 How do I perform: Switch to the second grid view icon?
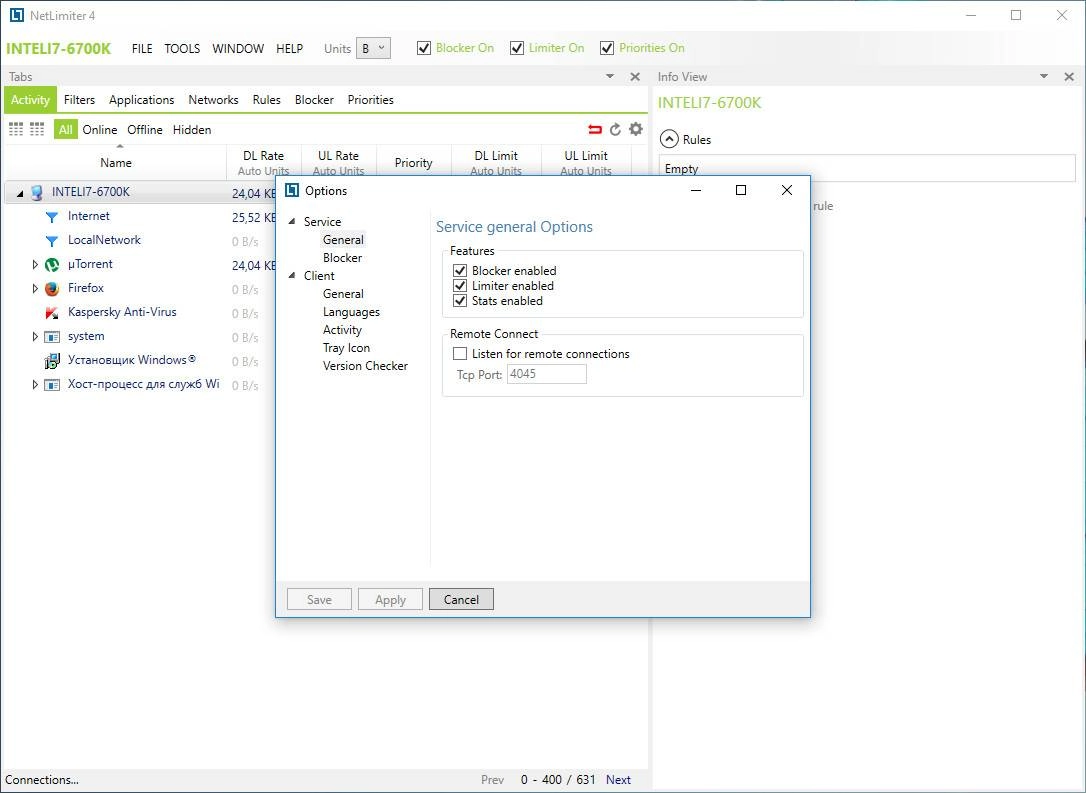[x=37, y=129]
